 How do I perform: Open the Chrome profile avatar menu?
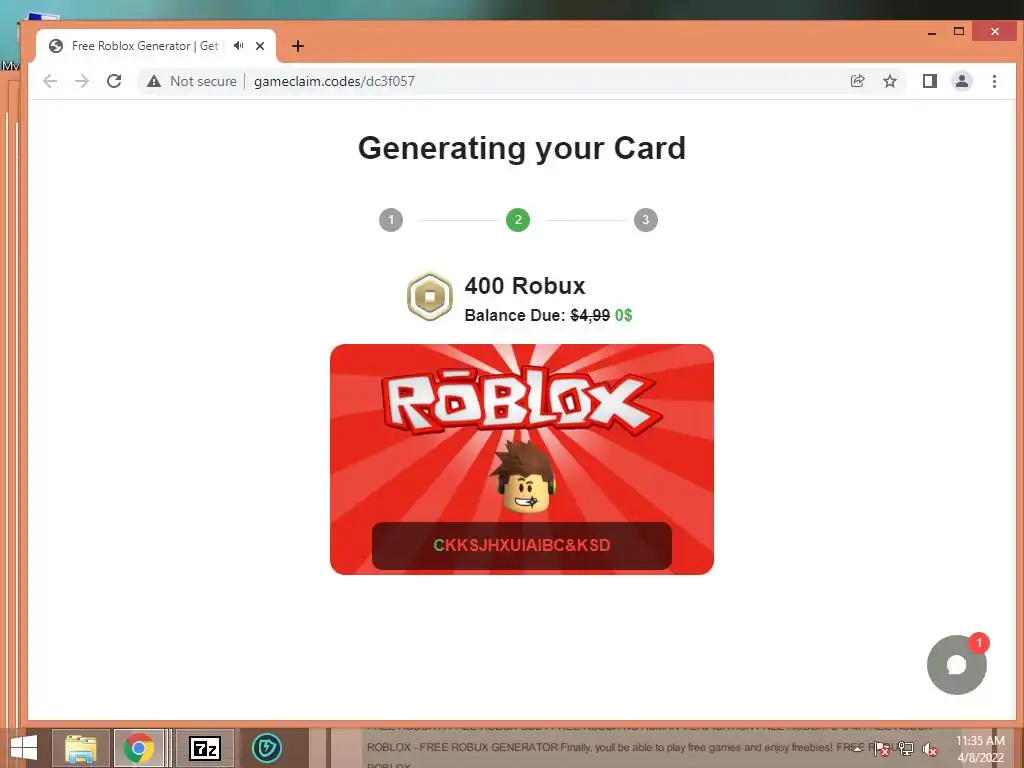click(x=962, y=81)
